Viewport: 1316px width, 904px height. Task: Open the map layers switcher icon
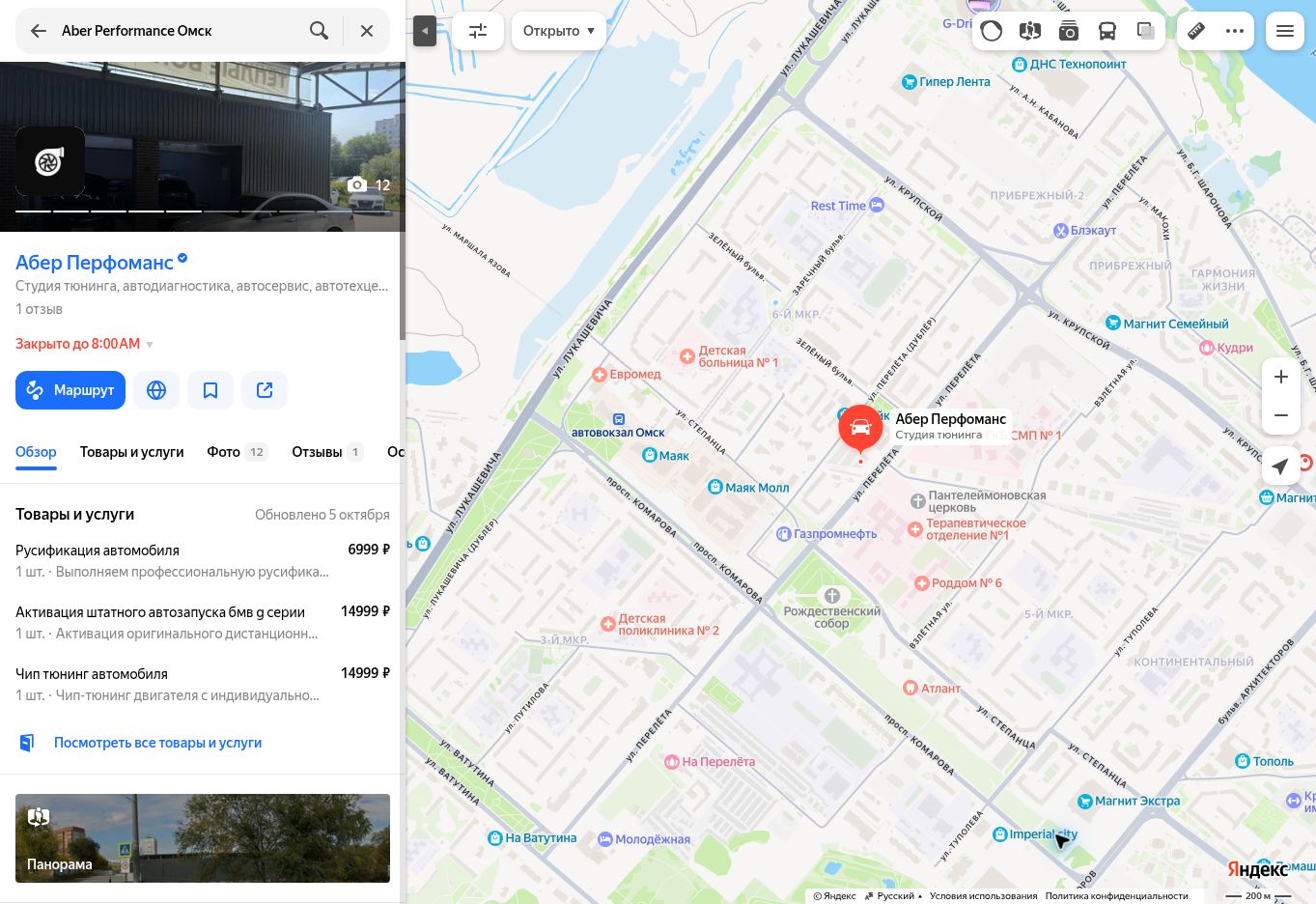[x=1146, y=31]
